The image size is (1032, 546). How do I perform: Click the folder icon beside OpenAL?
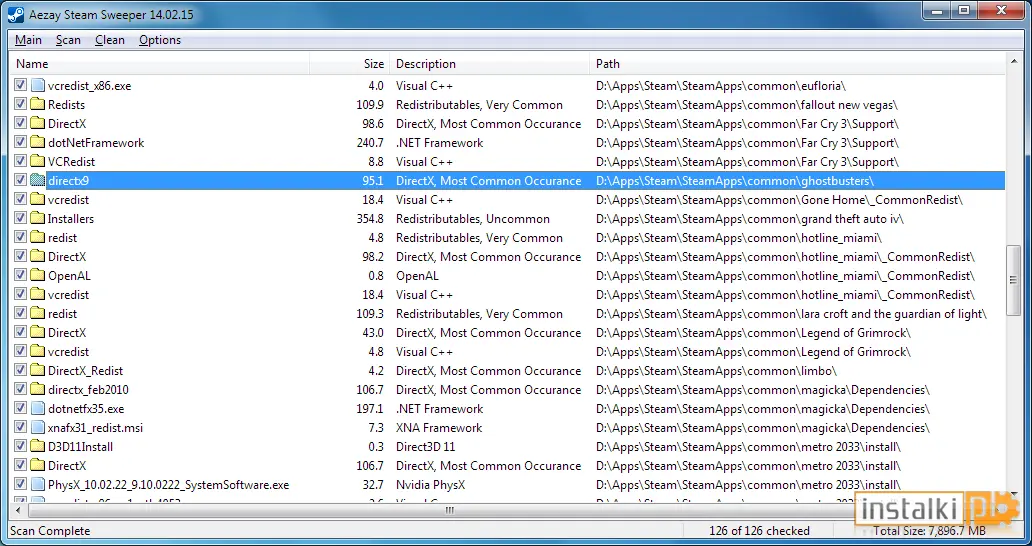(38, 276)
